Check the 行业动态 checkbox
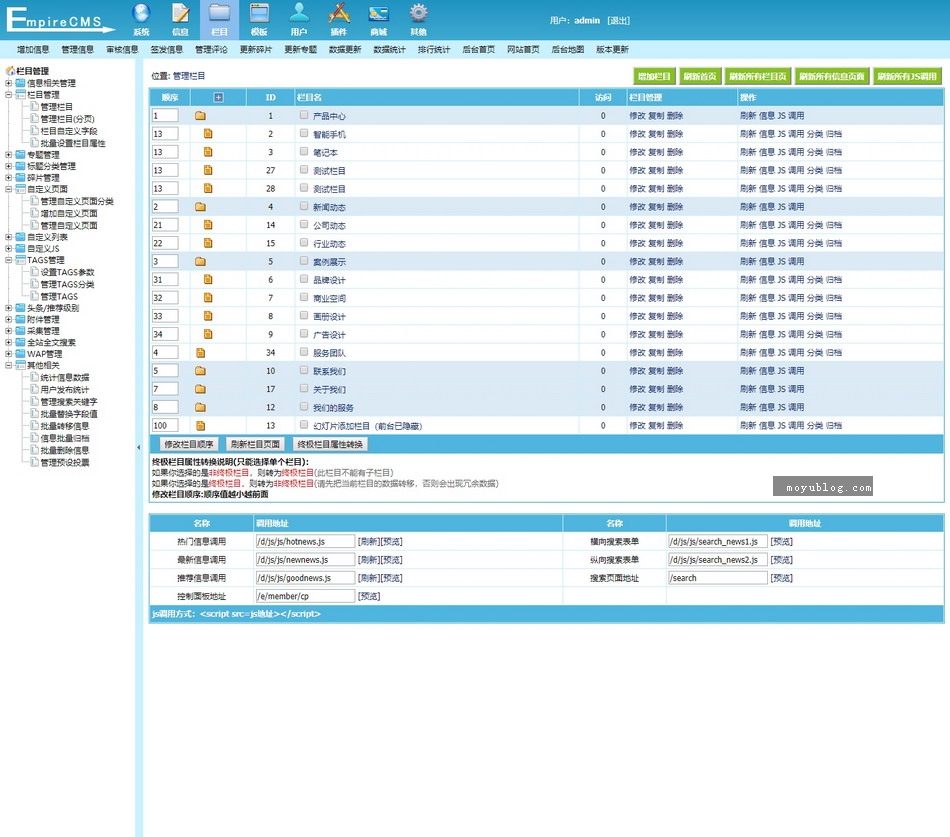Image resolution: width=950 pixels, height=837 pixels. (x=304, y=242)
